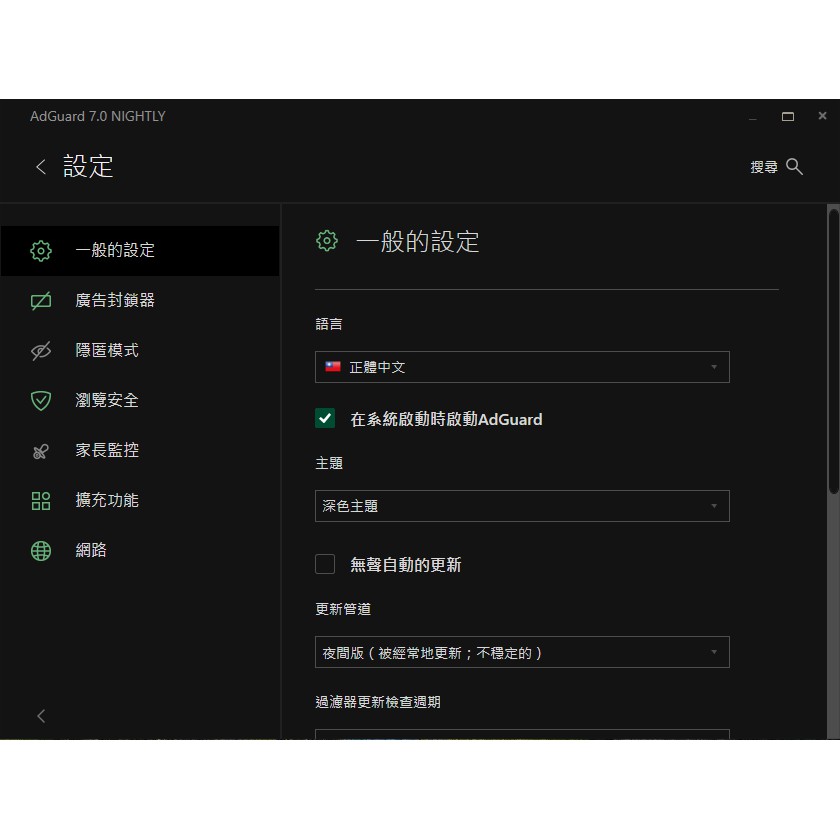This screenshot has height=840, width=840.
Task: Close the AdGuard window
Action: (x=822, y=116)
